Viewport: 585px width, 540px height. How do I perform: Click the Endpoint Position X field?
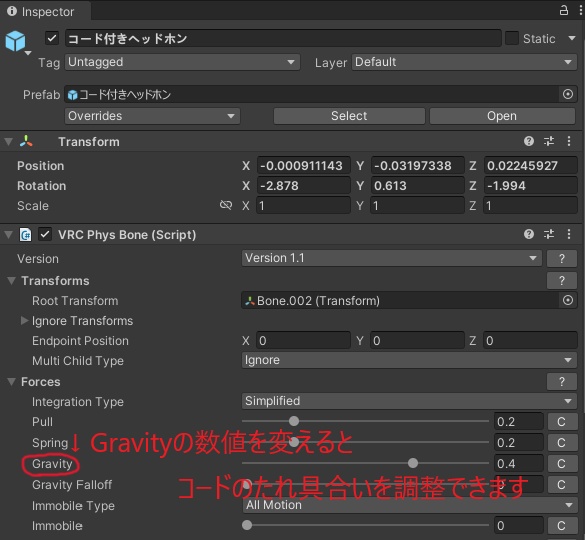coord(303,341)
